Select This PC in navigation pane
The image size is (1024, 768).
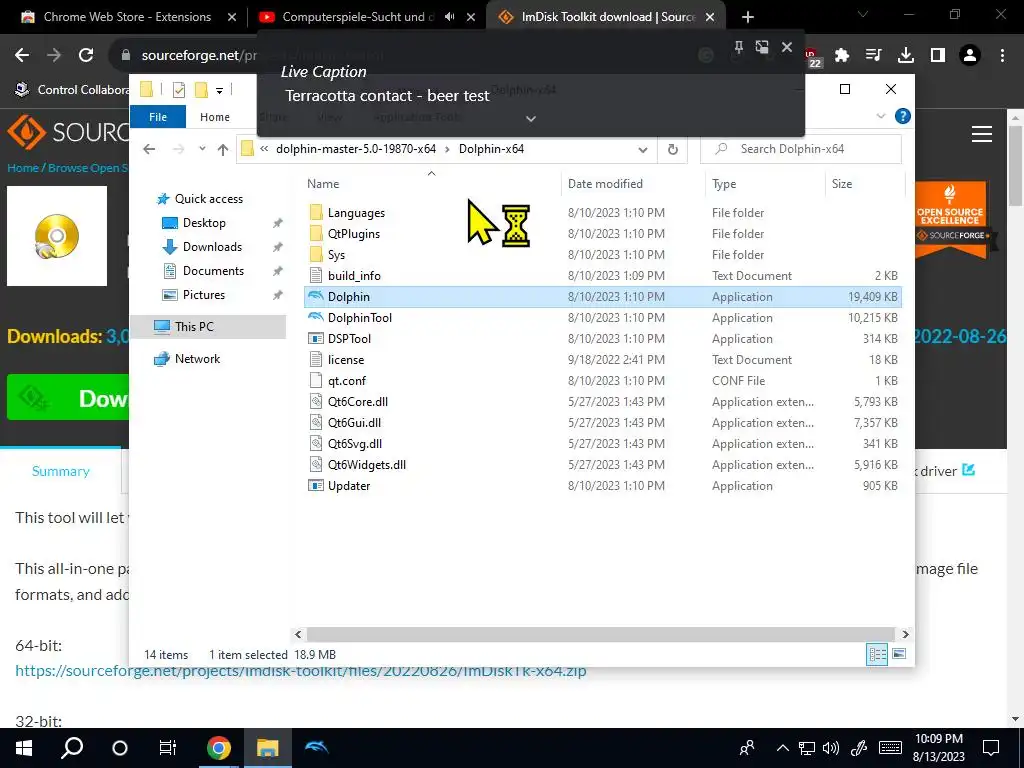(x=194, y=327)
